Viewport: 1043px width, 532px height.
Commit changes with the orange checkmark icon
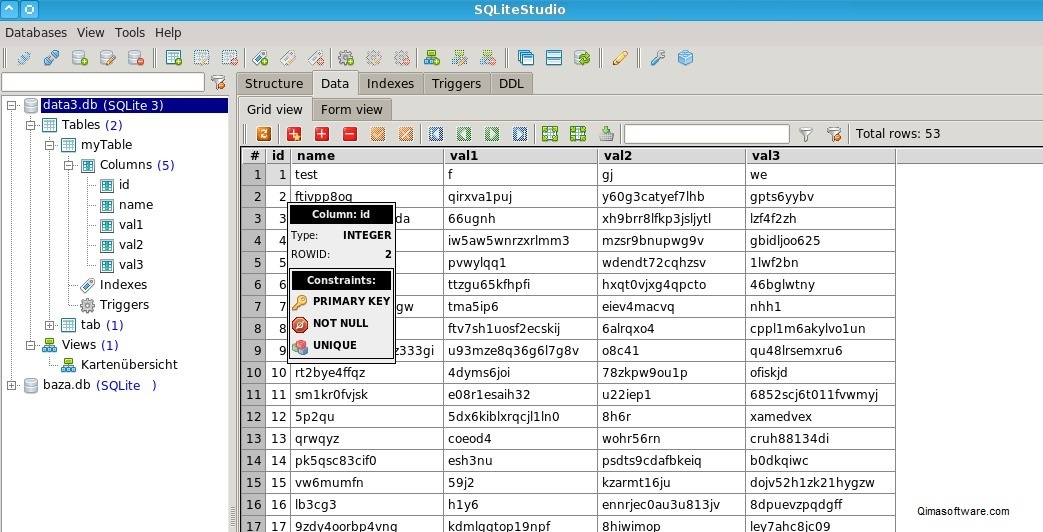[x=378, y=134]
